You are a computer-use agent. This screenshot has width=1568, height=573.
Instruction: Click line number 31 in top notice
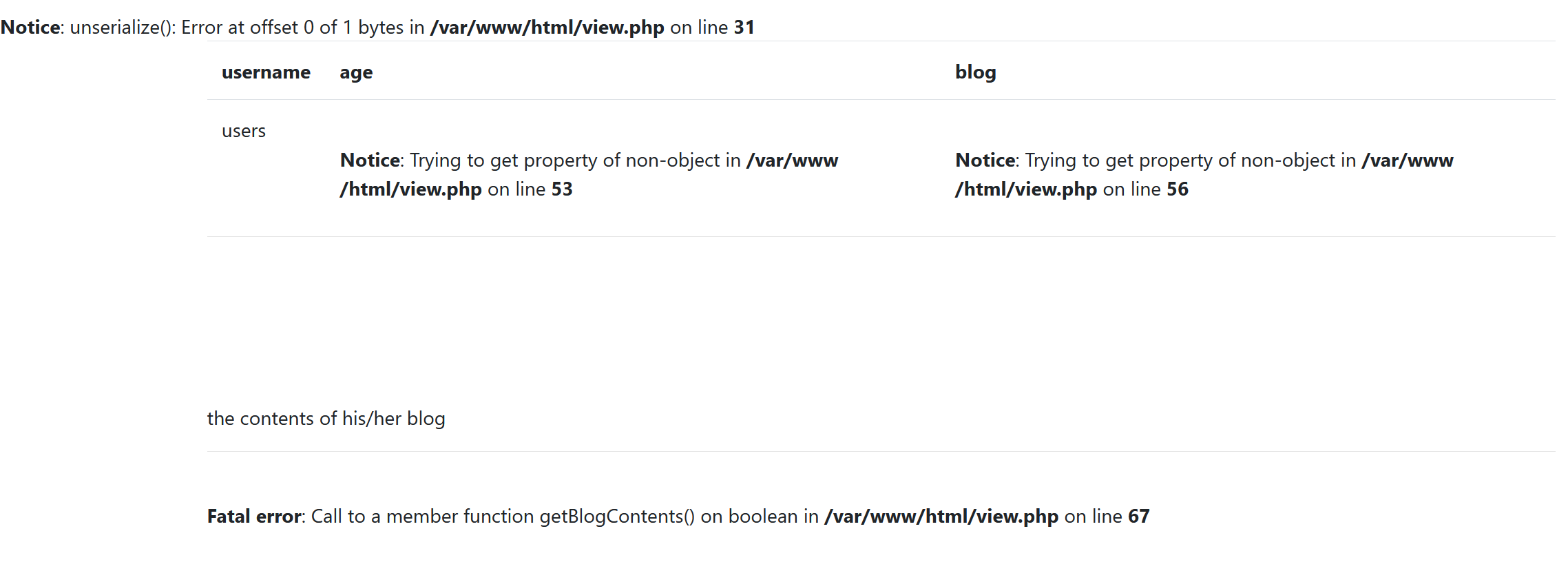click(744, 28)
